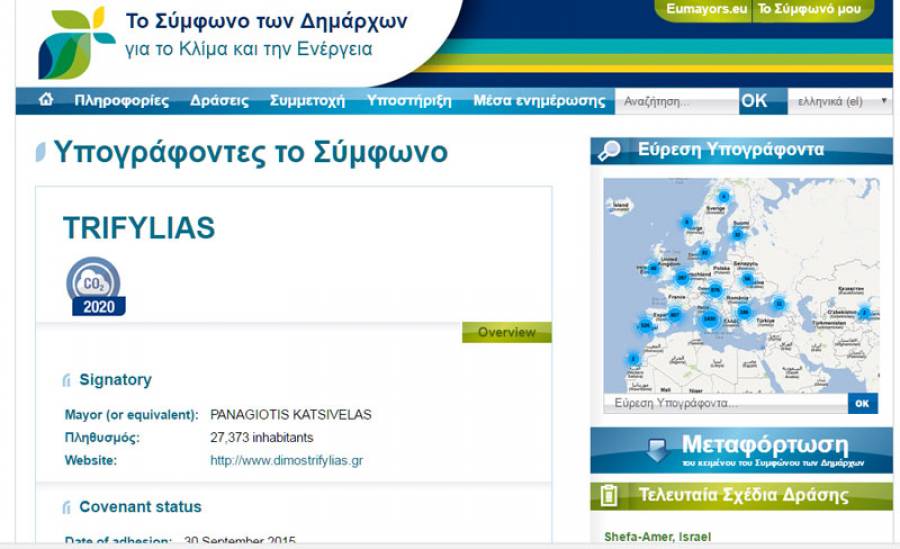Click the home icon in navigation bar
900x549 pixels.
point(45,100)
